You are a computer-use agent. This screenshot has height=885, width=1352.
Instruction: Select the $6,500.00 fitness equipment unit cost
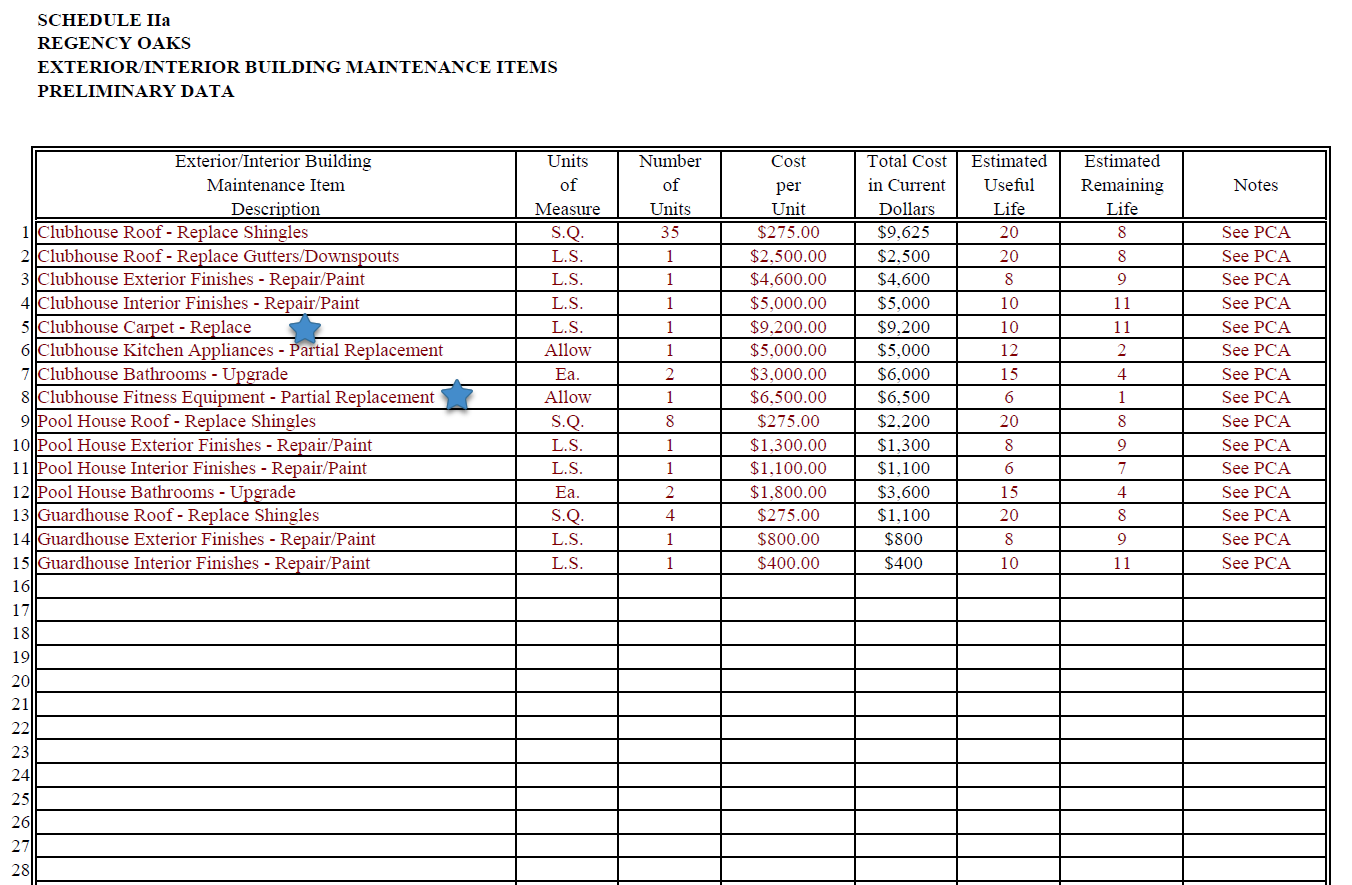[x=788, y=397]
